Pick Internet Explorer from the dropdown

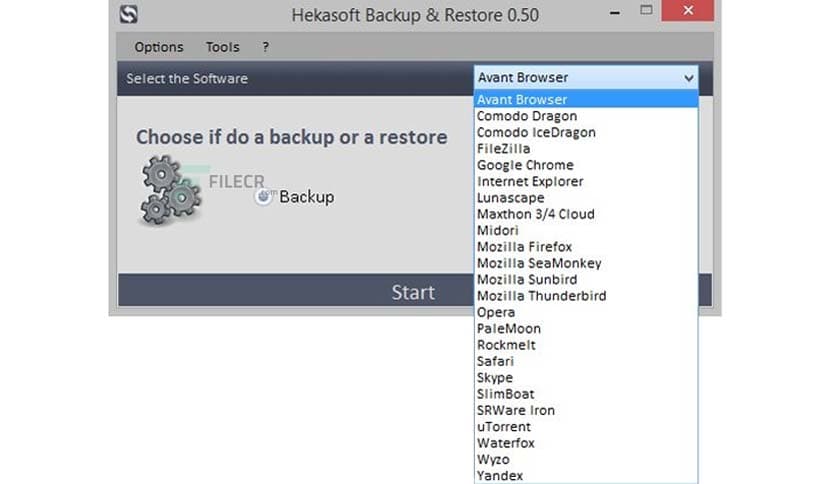coord(586,181)
